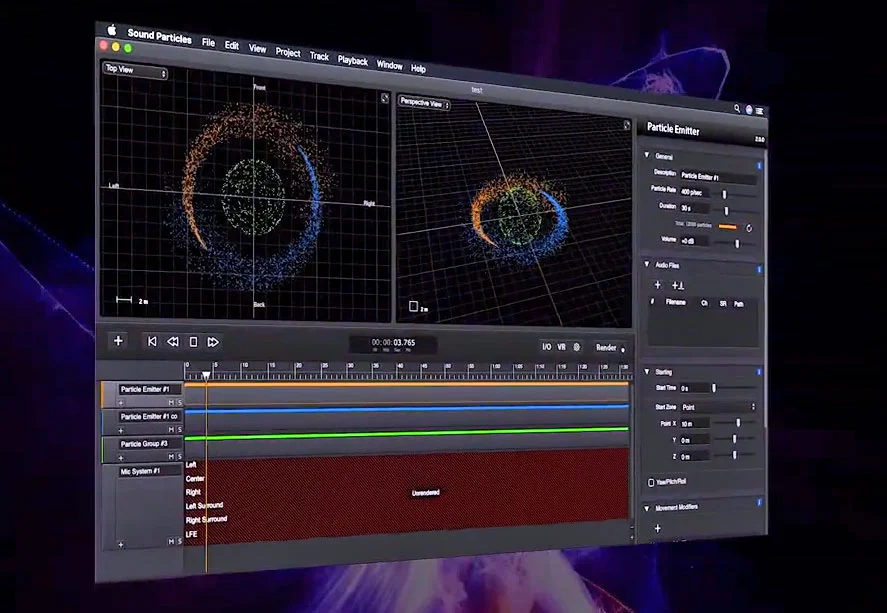Solo Mic System #1 track
The height and width of the screenshot is (613, 887).
point(180,541)
